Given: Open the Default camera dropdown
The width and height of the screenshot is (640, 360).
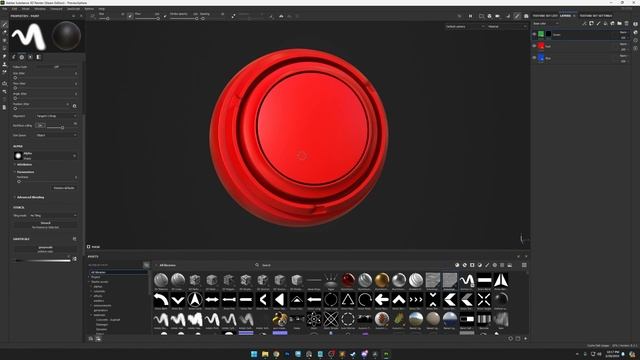Looking at the screenshot, I should pos(465,27).
